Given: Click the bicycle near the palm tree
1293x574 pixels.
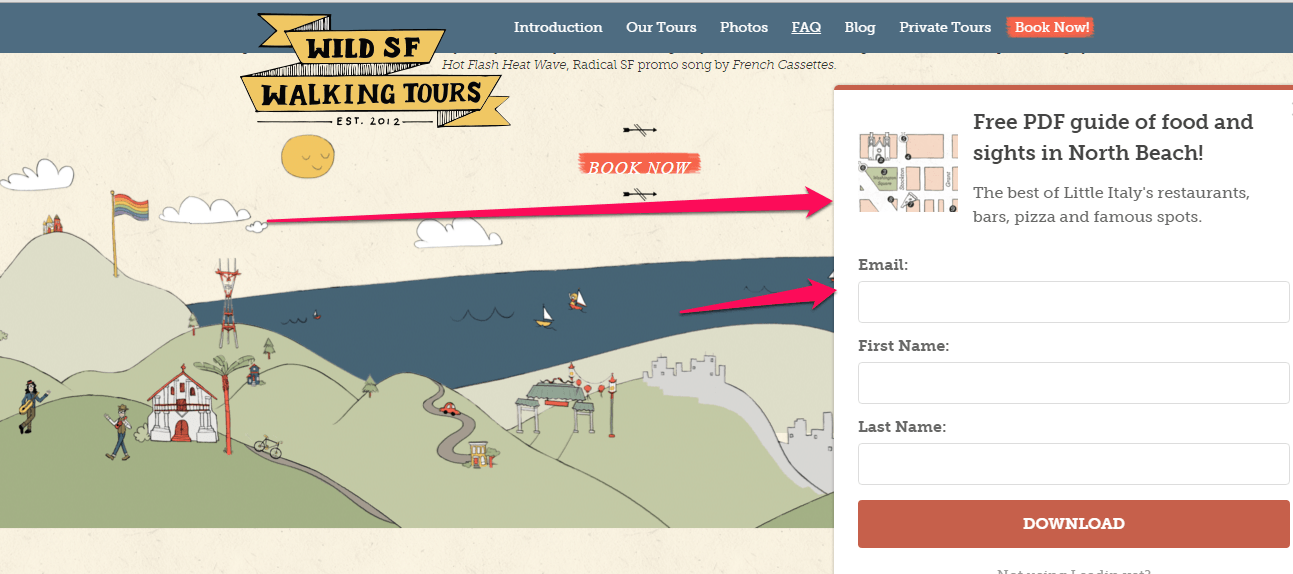Looking at the screenshot, I should [267, 446].
